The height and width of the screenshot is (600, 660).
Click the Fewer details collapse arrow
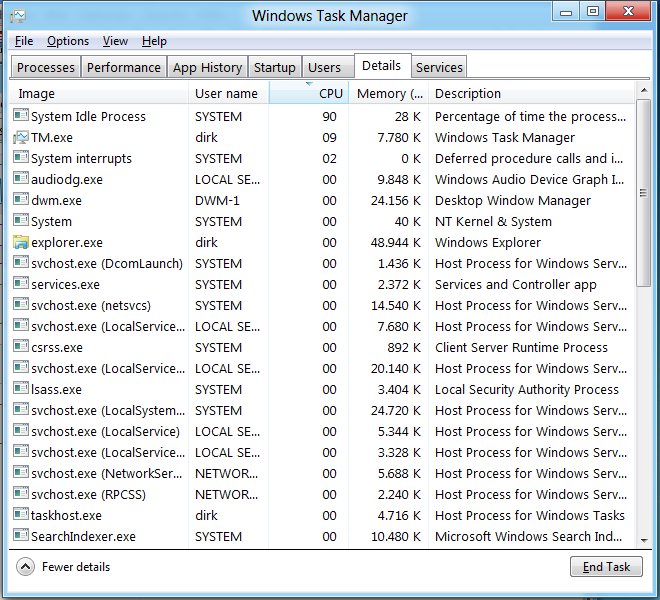[x=25, y=567]
